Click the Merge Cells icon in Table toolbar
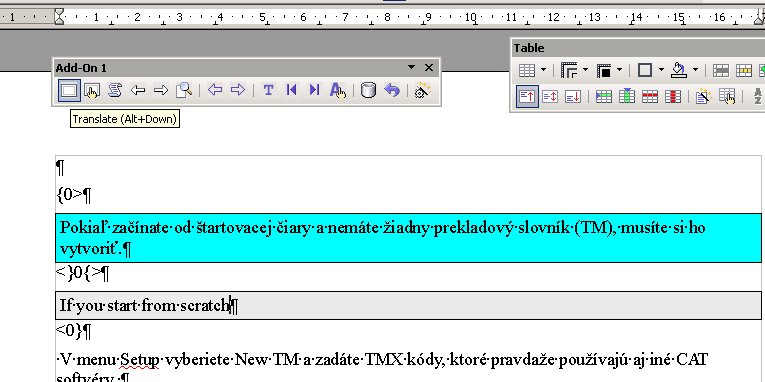765x382 pixels. (x=721, y=71)
